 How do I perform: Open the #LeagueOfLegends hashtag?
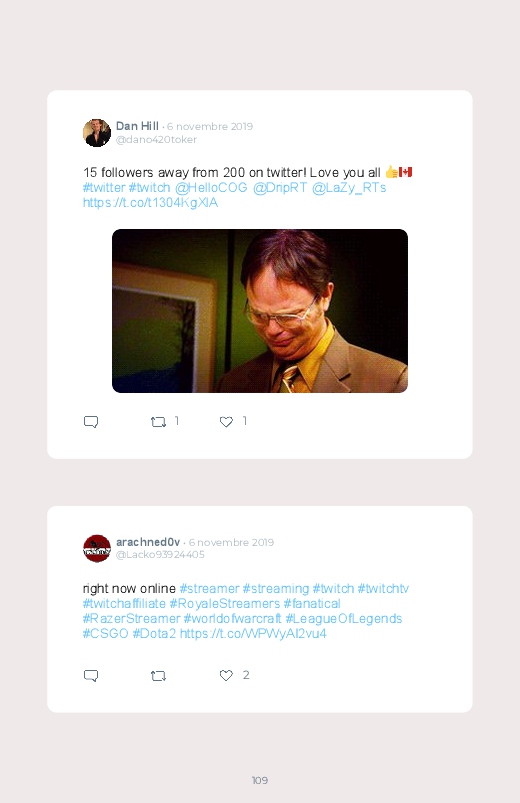pyautogui.click(x=344, y=619)
